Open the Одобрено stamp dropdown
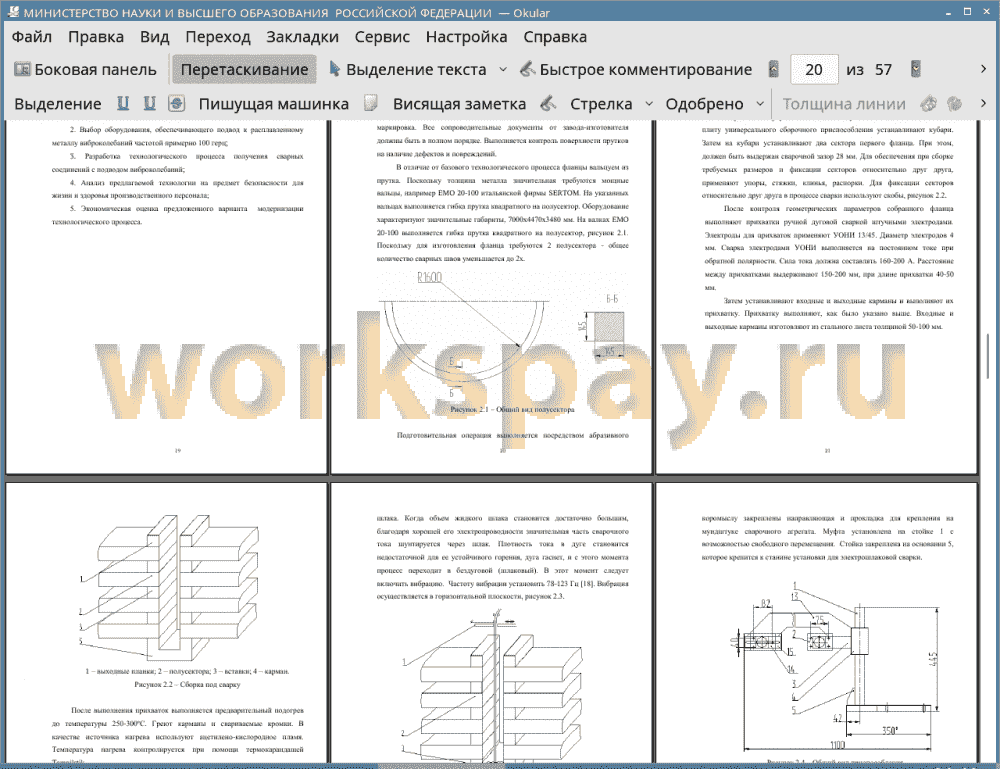The image size is (1000, 769). (x=760, y=104)
